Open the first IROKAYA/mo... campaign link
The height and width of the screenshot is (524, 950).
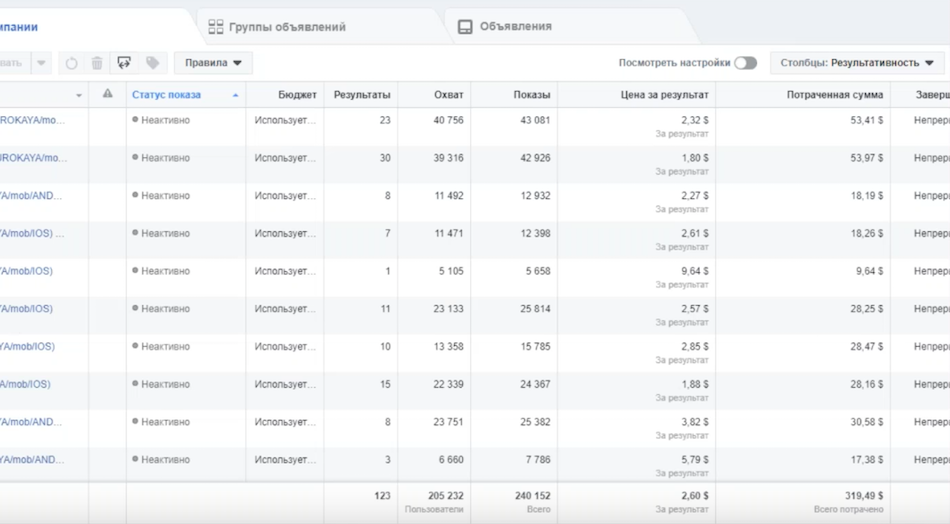pyautogui.click(x=32, y=120)
